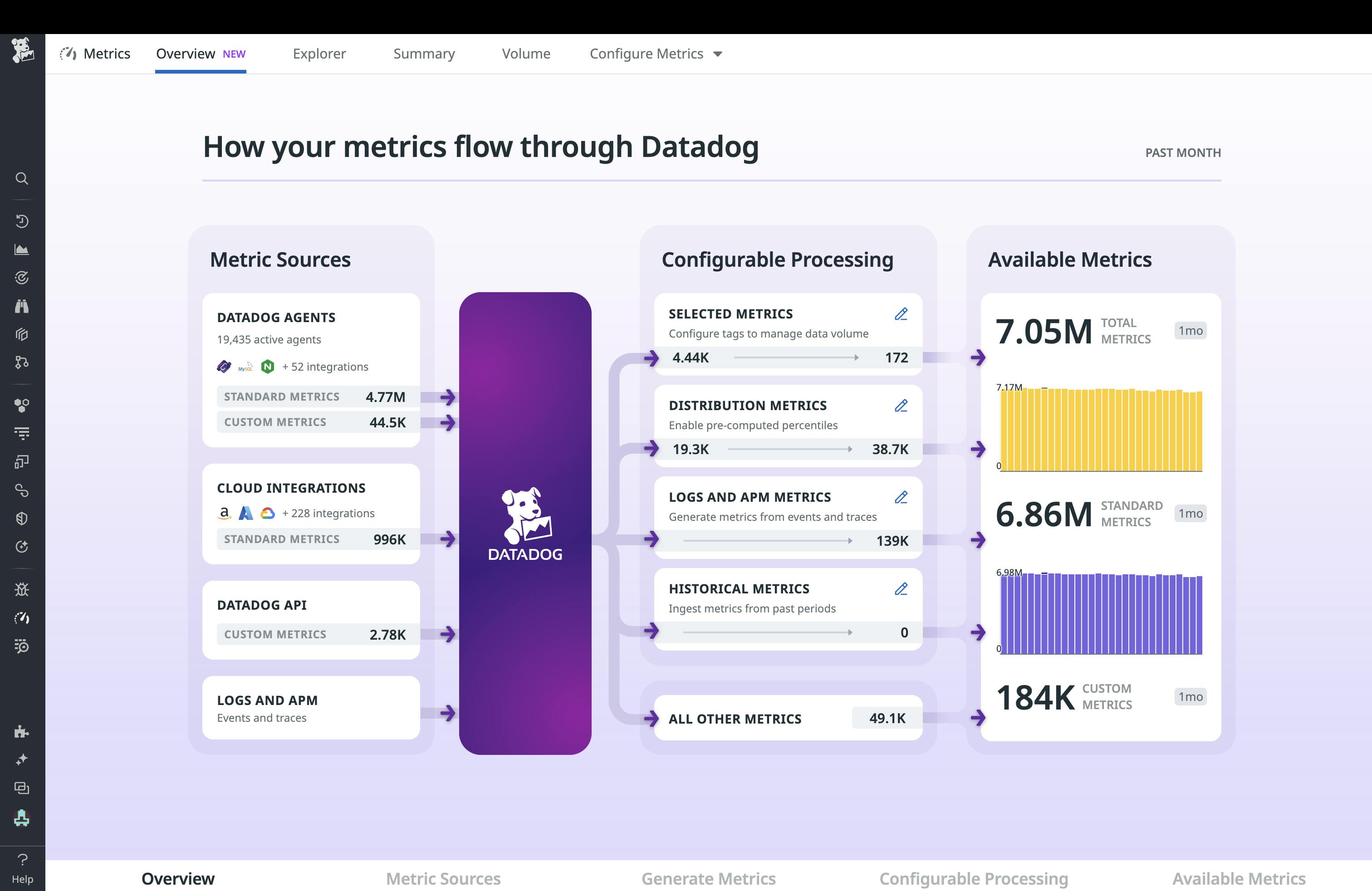Image resolution: width=1372 pixels, height=891 pixels.
Task: Open the edit pencil for Selected Metrics
Action: pos(901,314)
